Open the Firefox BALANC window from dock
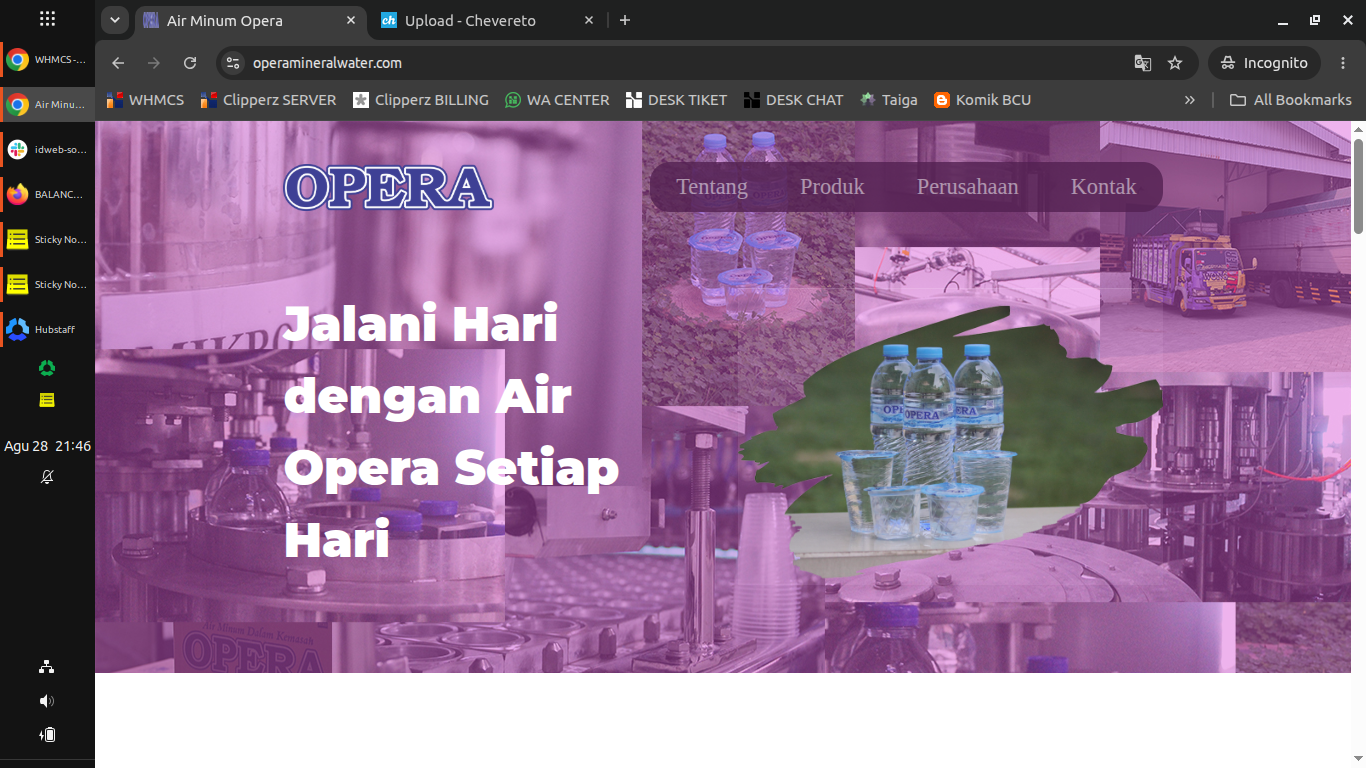The height and width of the screenshot is (768, 1366). point(47,195)
